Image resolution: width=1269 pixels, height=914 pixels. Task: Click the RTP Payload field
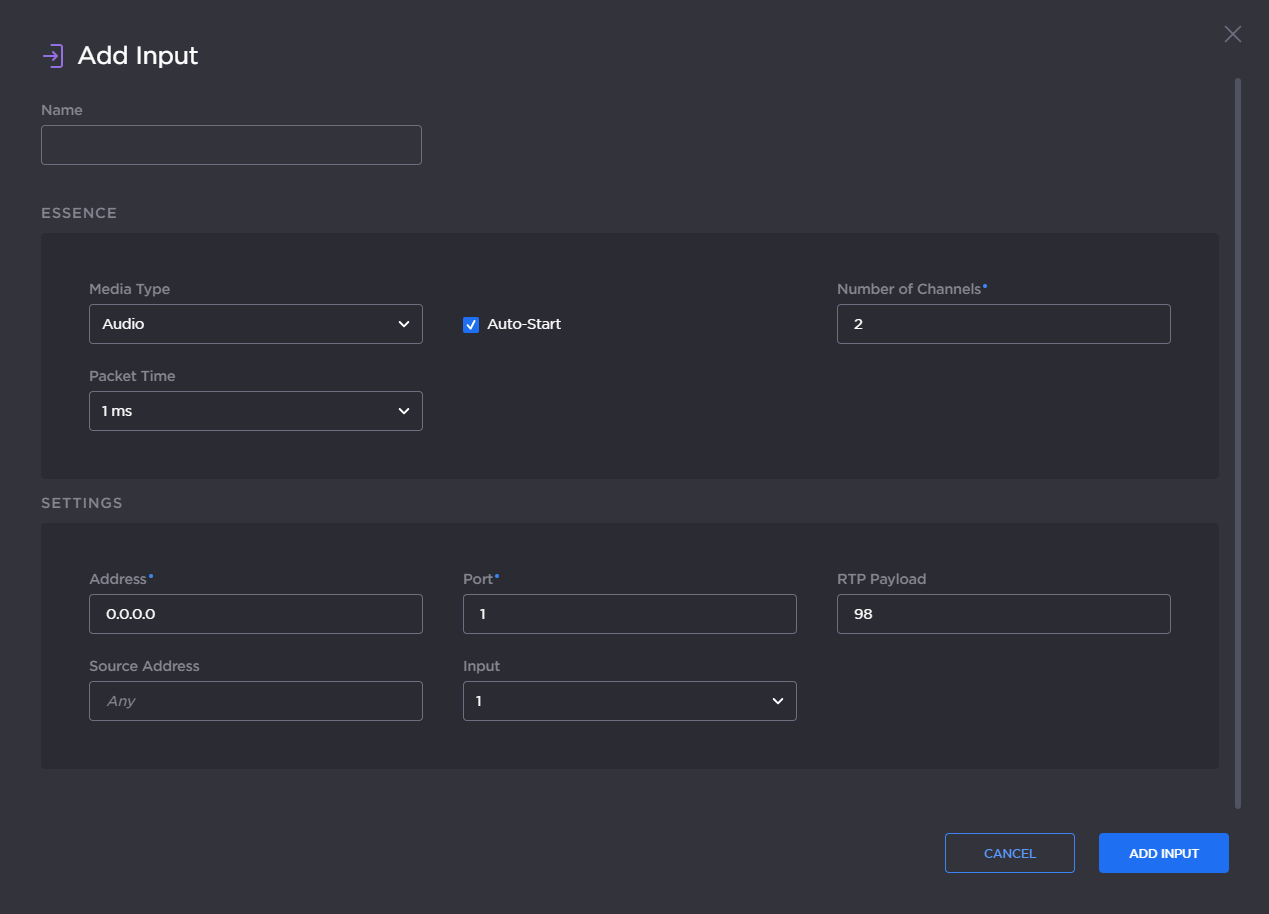click(1003, 614)
